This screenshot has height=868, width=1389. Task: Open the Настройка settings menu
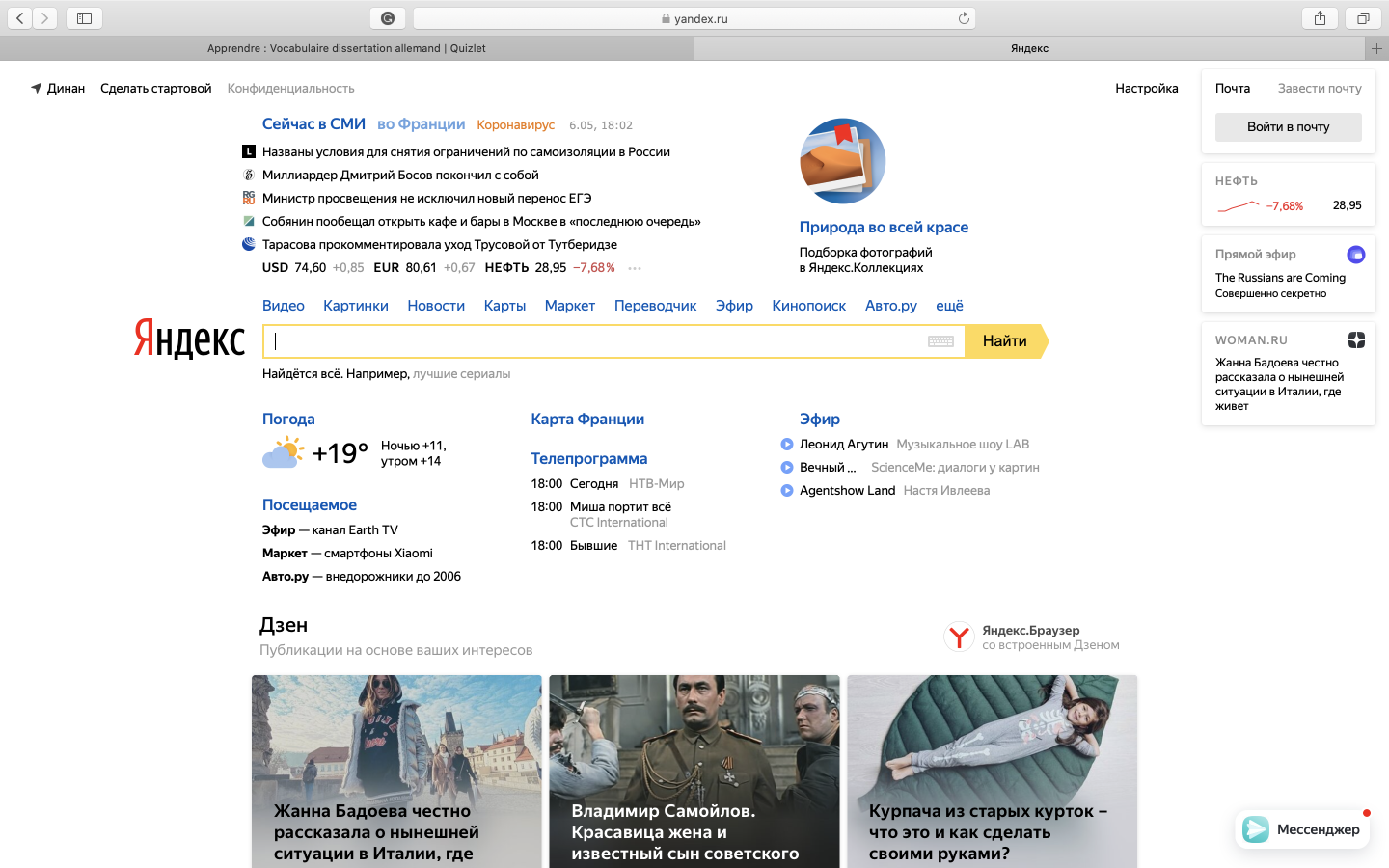pyautogui.click(x=1146, y=88)
